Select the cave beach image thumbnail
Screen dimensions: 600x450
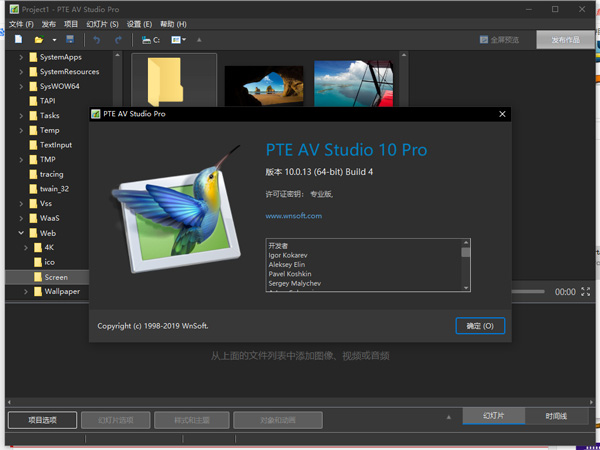tap(264, 85)
